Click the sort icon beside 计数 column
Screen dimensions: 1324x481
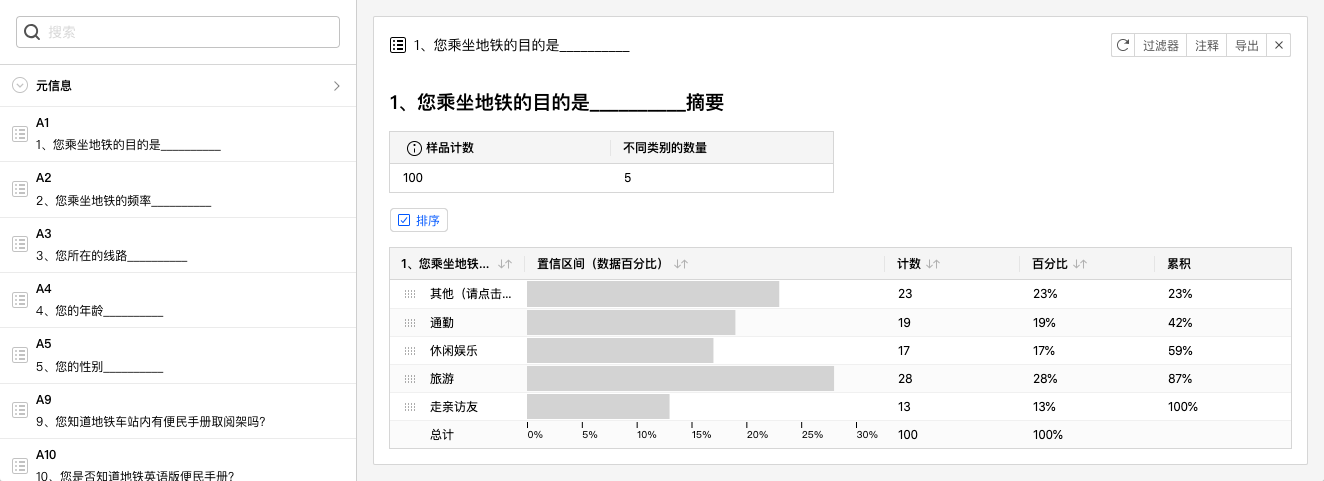(933, 264)
